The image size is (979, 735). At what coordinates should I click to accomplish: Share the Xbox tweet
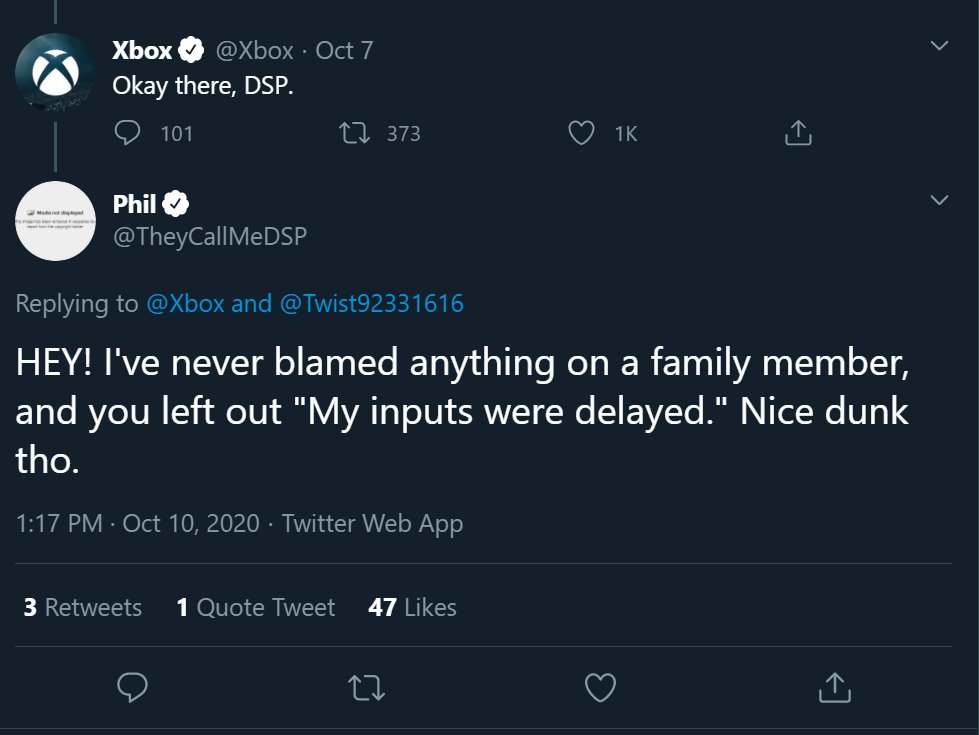point(797,133)
